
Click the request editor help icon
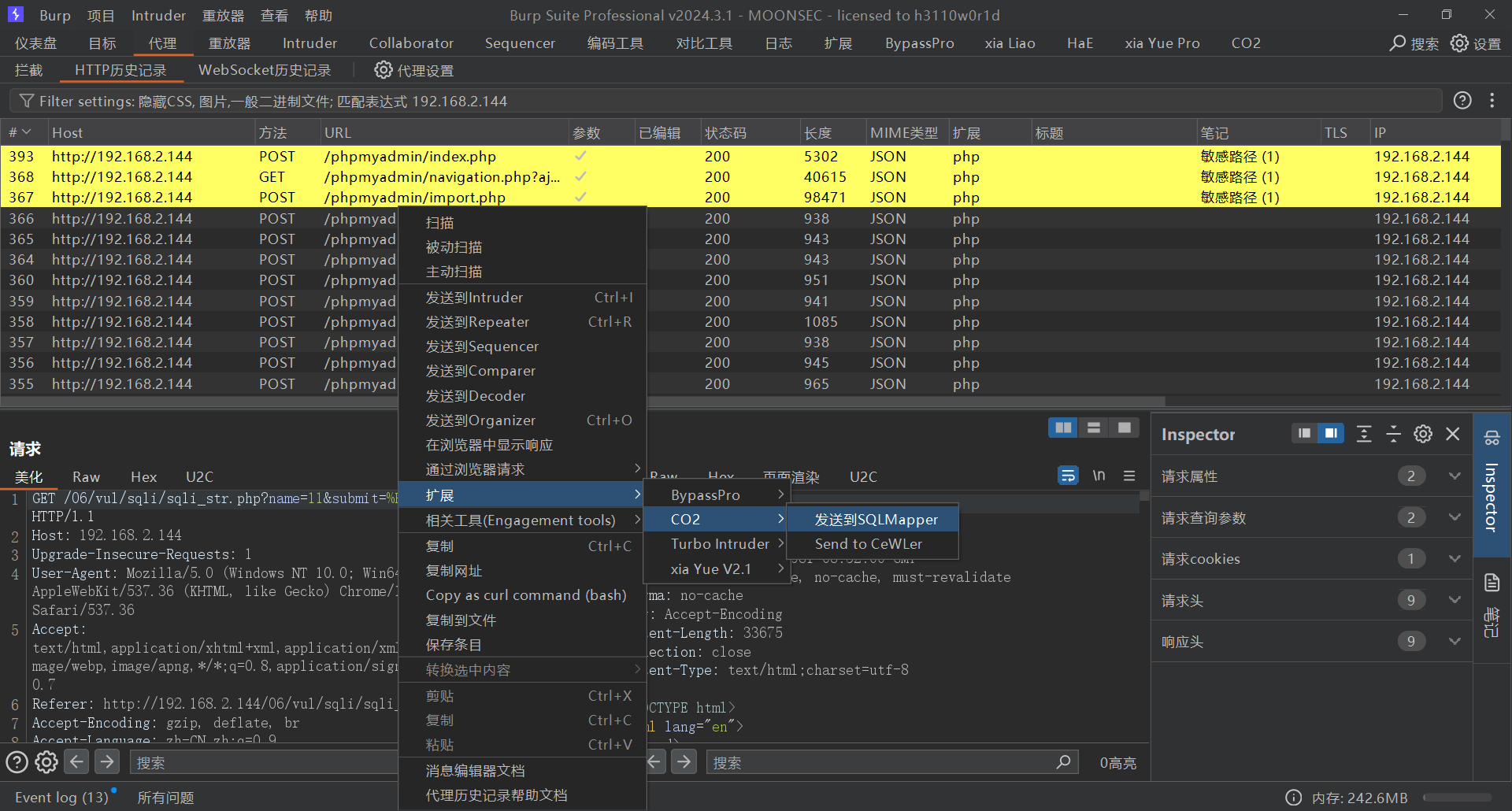point(17,762)
